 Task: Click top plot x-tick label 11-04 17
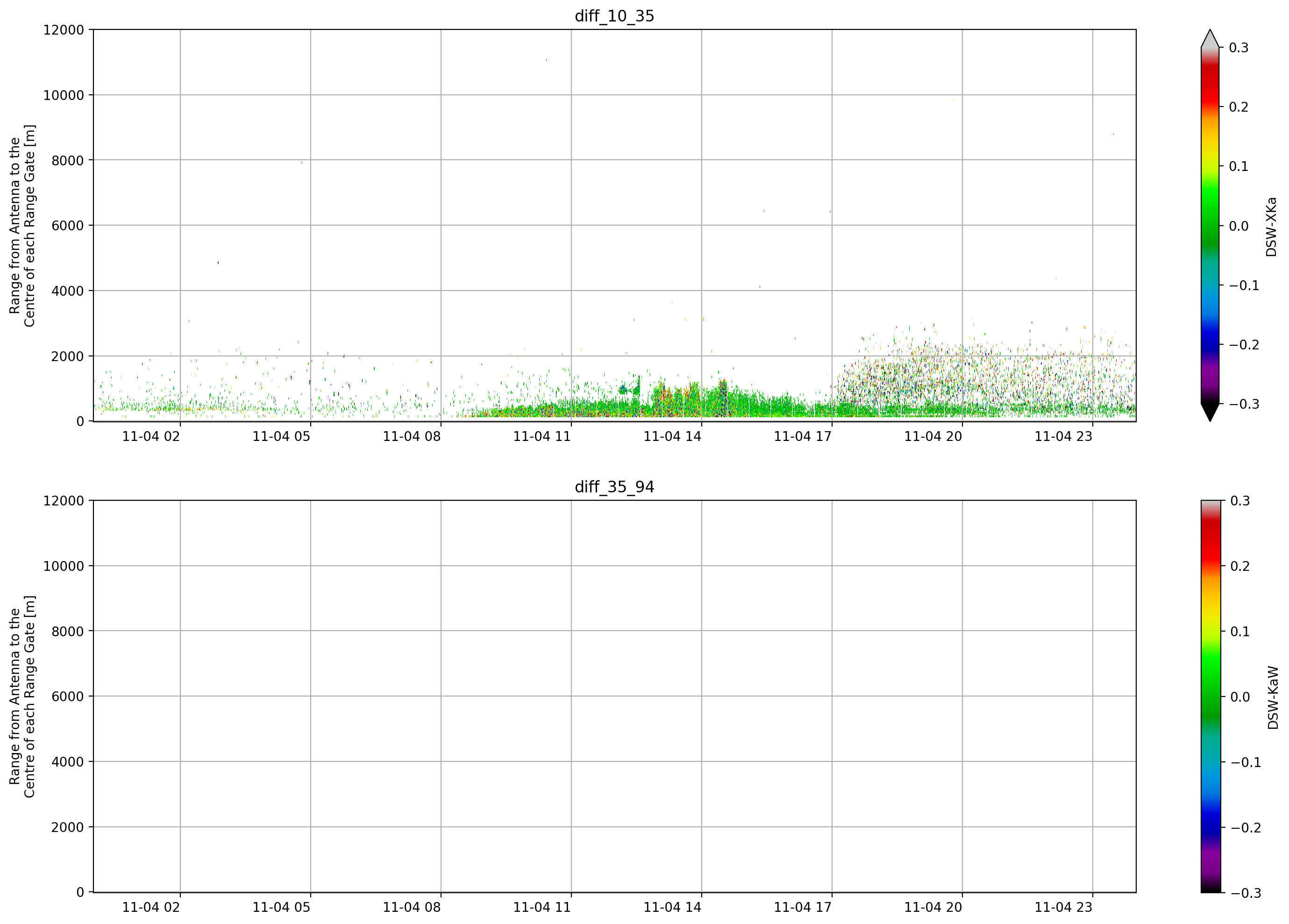click(803, 436)
